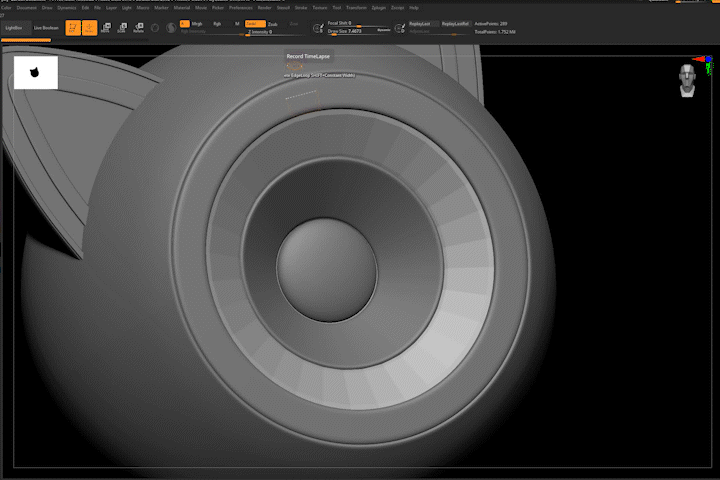The width and height of the screenshot is (720, 480).
Task: Click the brush icon beside Focal Shift
Action: click(318, 28)
